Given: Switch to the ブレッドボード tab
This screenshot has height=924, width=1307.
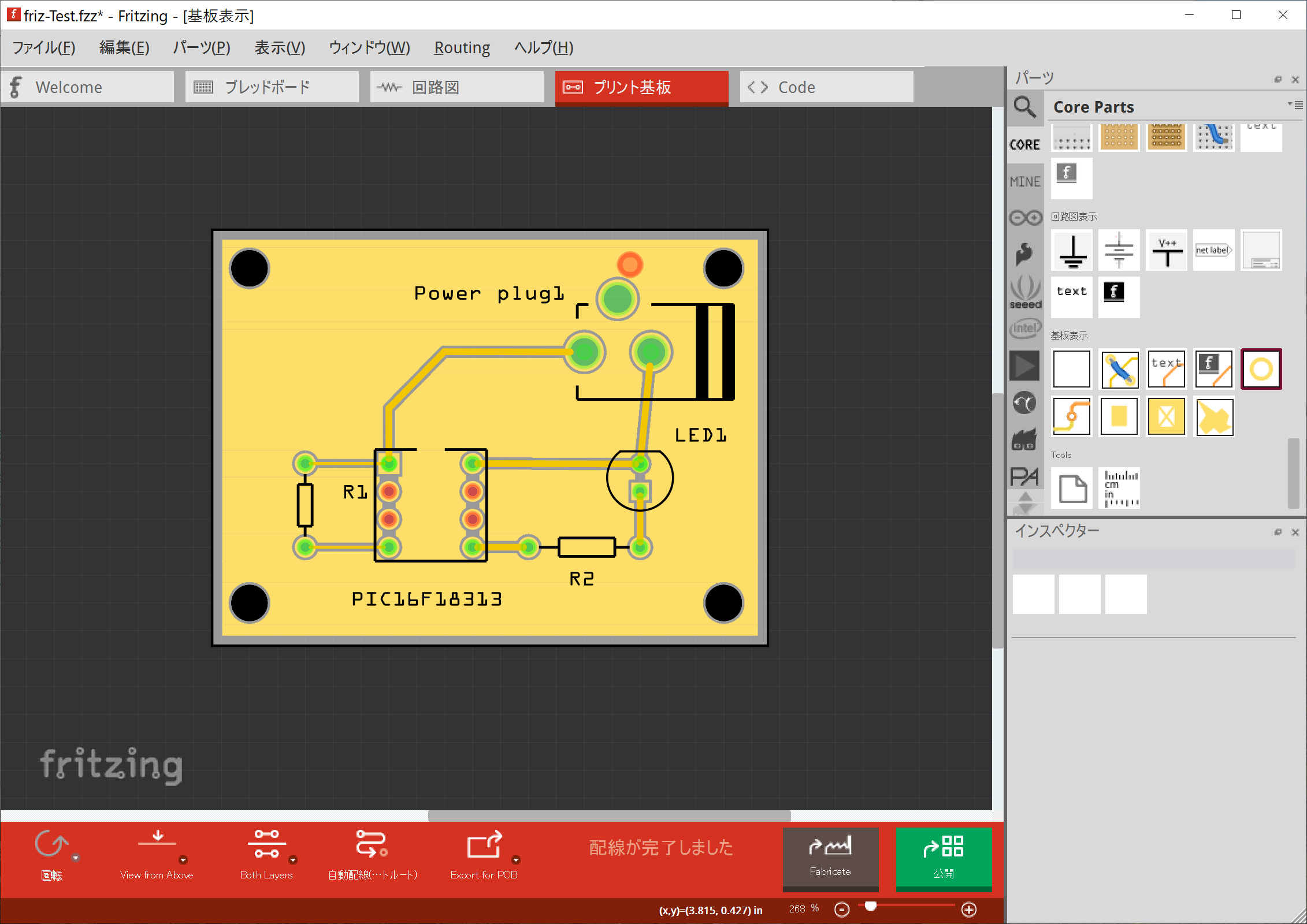Looking at the screenshot, I should pos(272,87).
